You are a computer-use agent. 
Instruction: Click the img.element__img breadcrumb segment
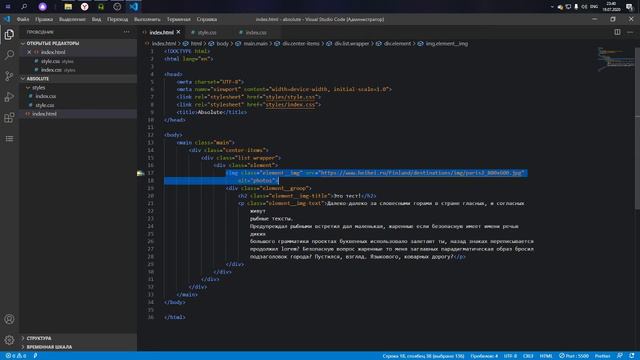(x=447, y=44)
